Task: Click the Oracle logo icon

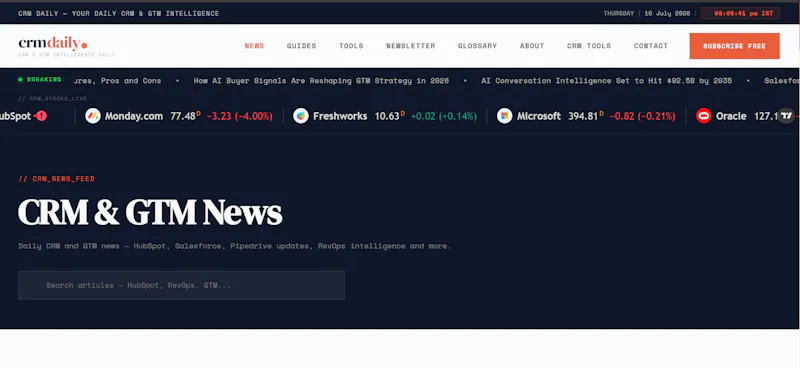Action: pos(704,116)
